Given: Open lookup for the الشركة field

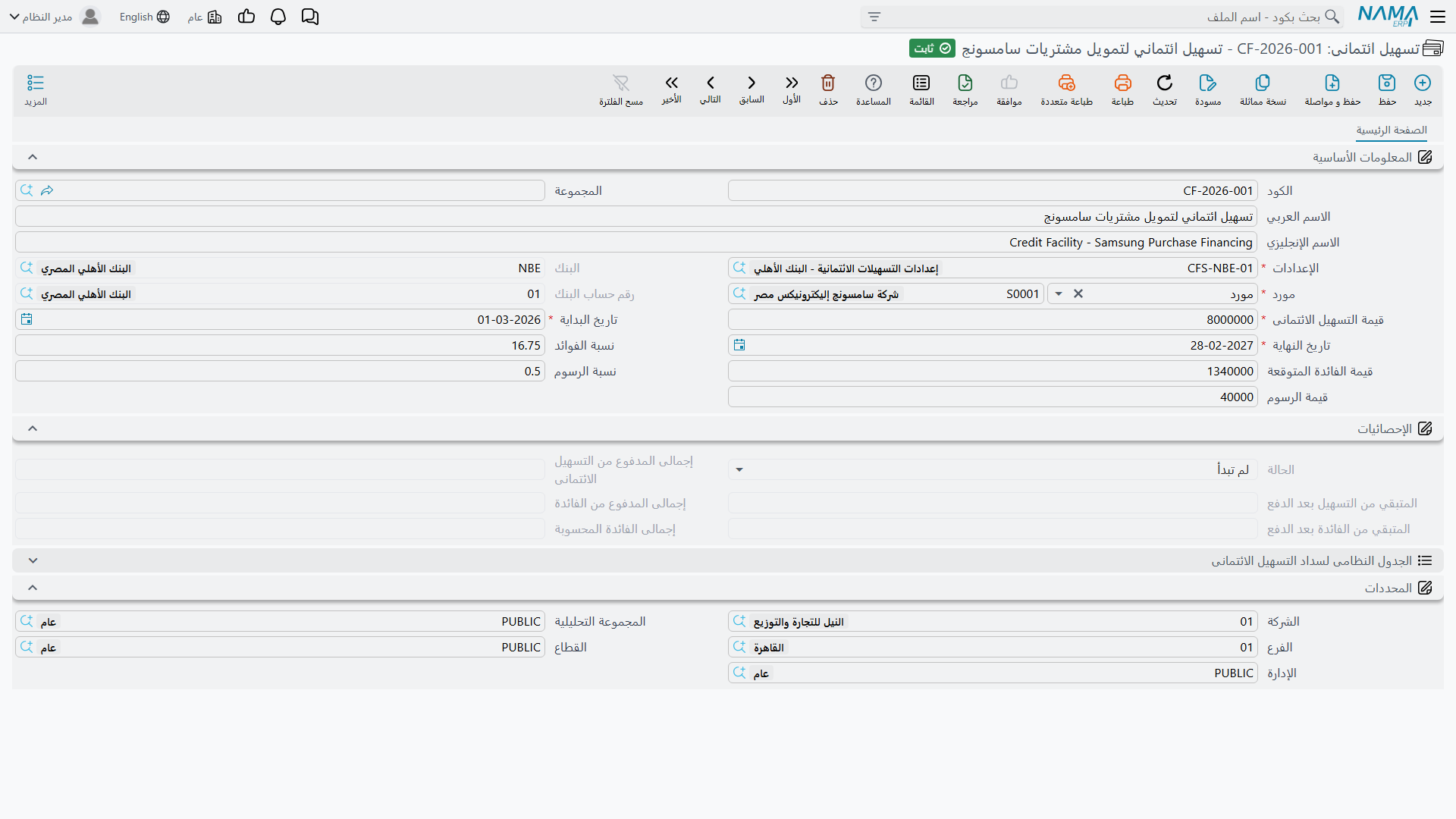Looking at the screenshot, I should [739, 621].
